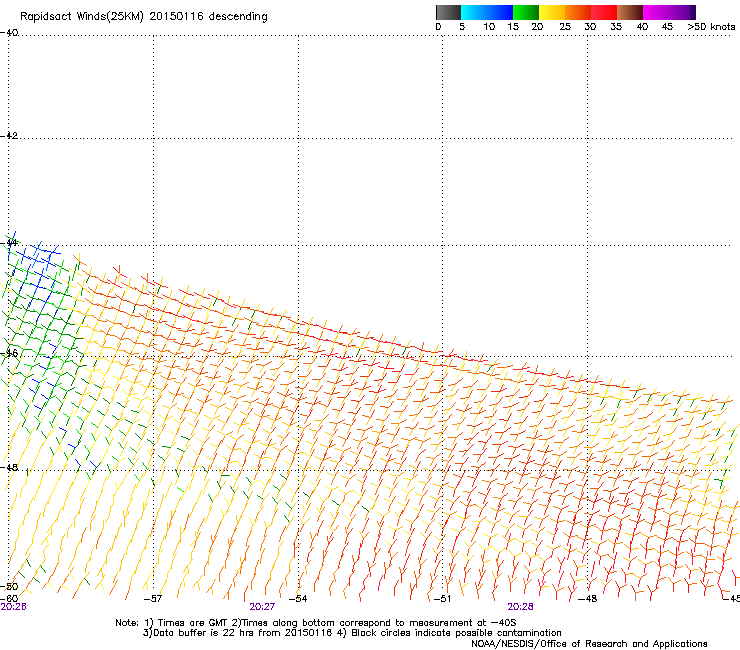Click the '>50 knots' legend label
Image resolution: width=740 pixels, height=650 pixels.
(711, 27)
